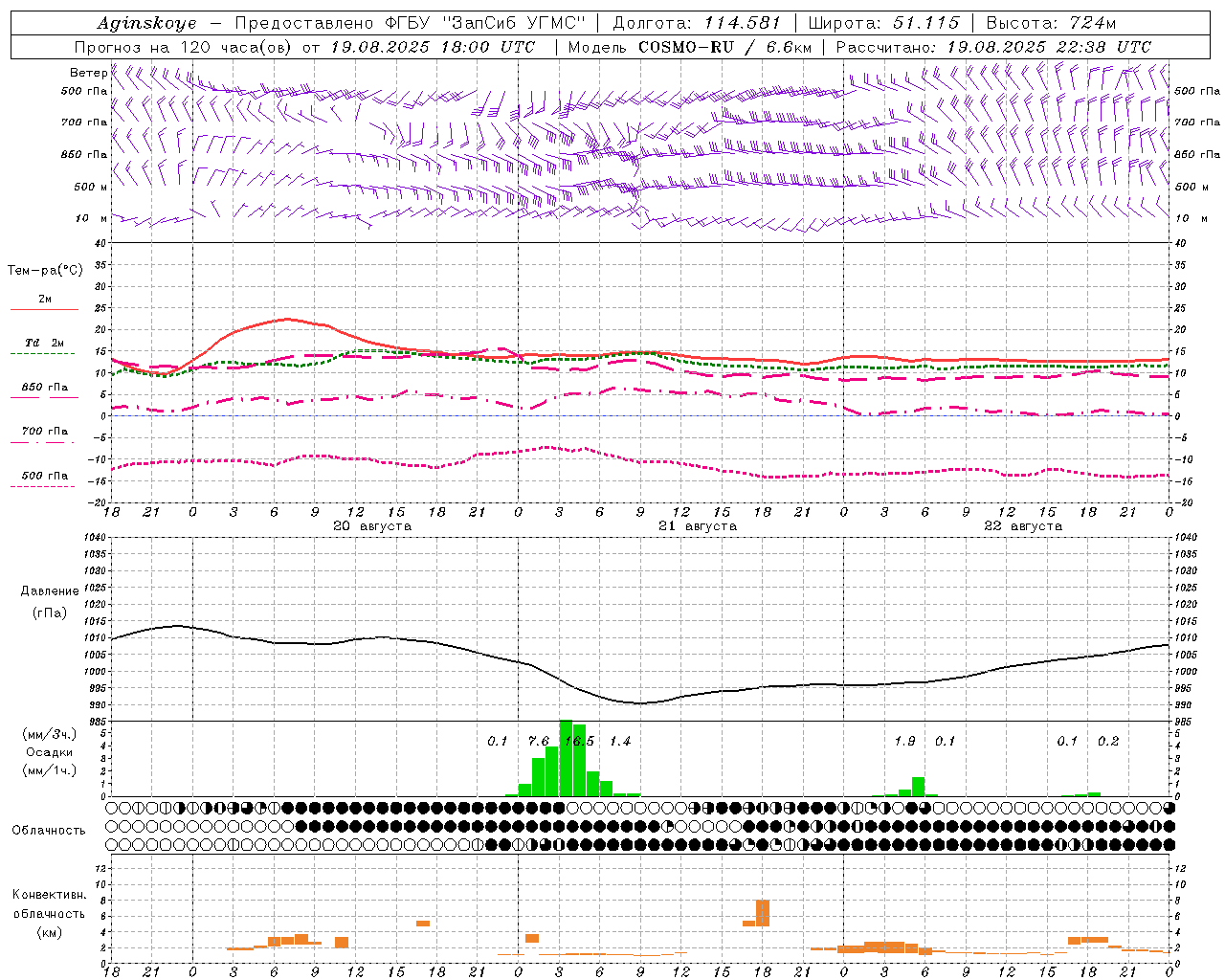This screenshot has width=1225, height=980.
Task: Click the computed time 19.08.2025 22:38 UTC
Action: 1049,47
